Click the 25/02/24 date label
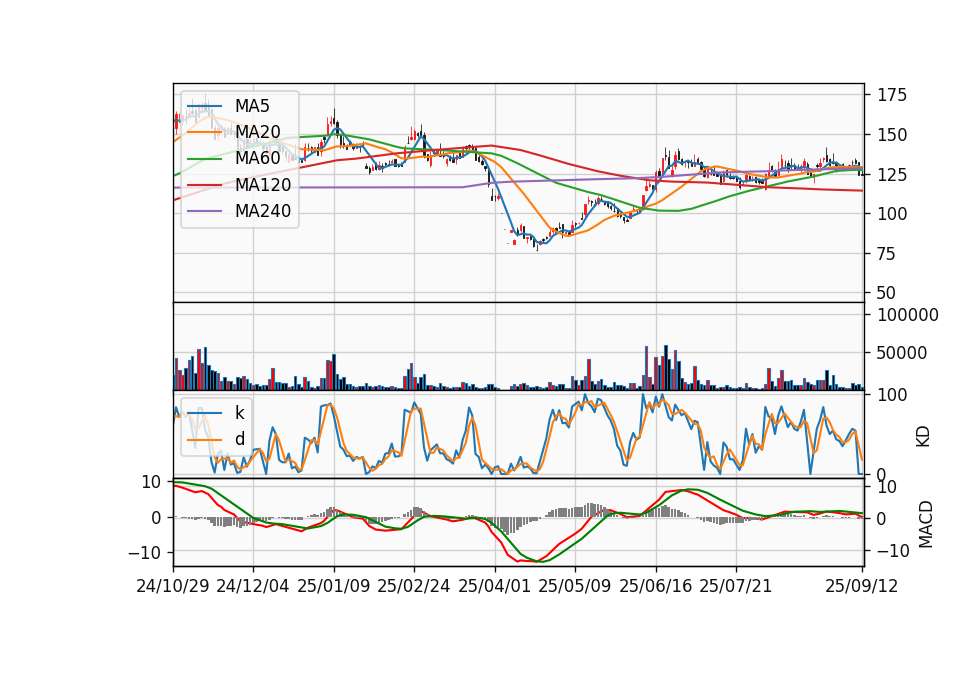The image size is (960, 690). point(414,586)
